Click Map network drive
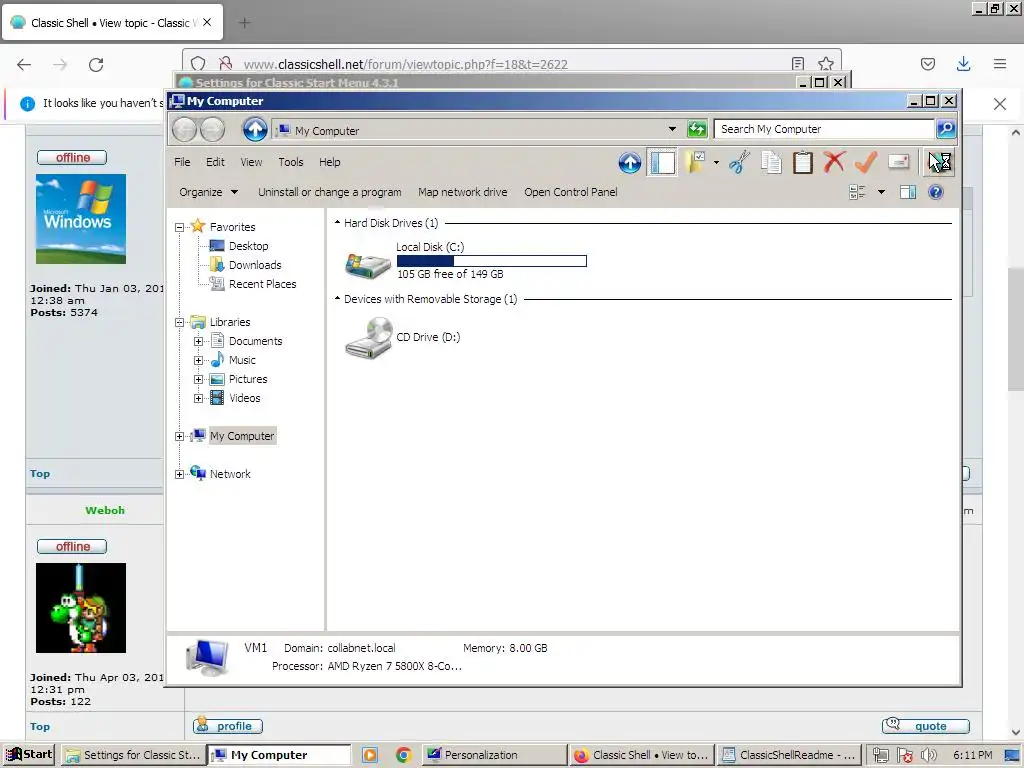The height and width of the screenshot is (768, 1024). (462, 192)
